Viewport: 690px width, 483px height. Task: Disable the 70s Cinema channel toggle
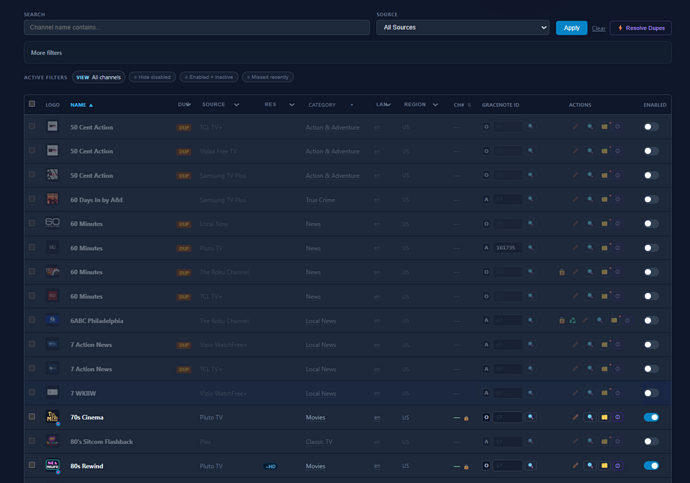651,417
